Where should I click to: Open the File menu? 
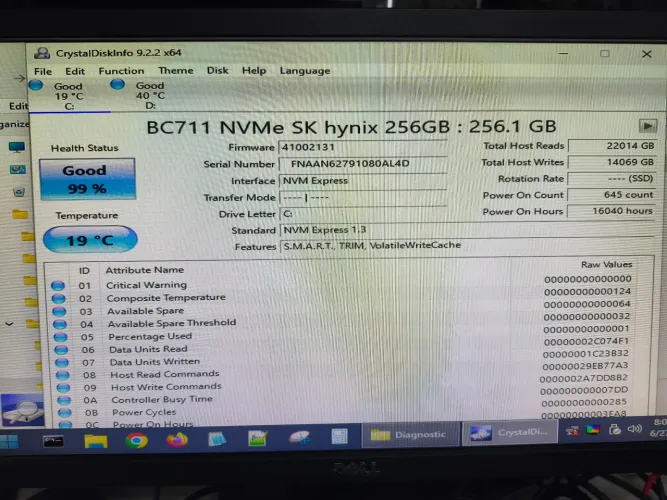[43, 71]
